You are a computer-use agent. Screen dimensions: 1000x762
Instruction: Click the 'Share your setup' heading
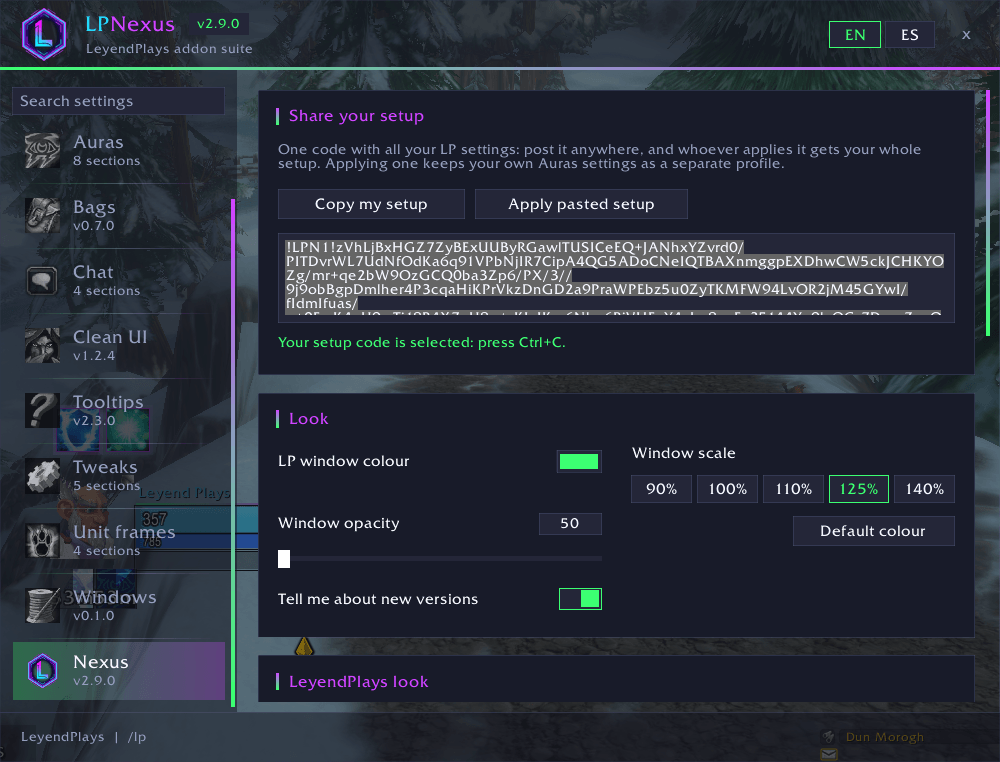point(357,116)
